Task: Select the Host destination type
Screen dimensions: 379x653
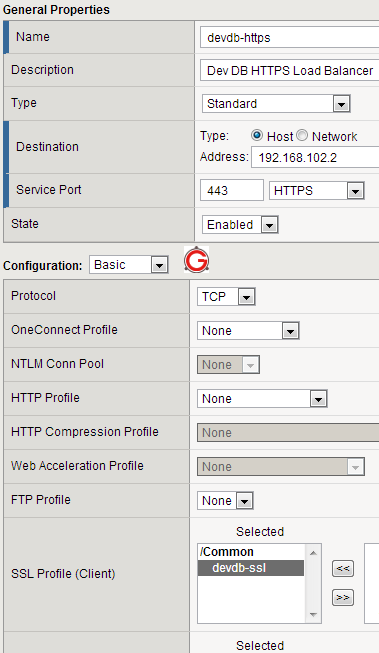Action: click(257, 135)
